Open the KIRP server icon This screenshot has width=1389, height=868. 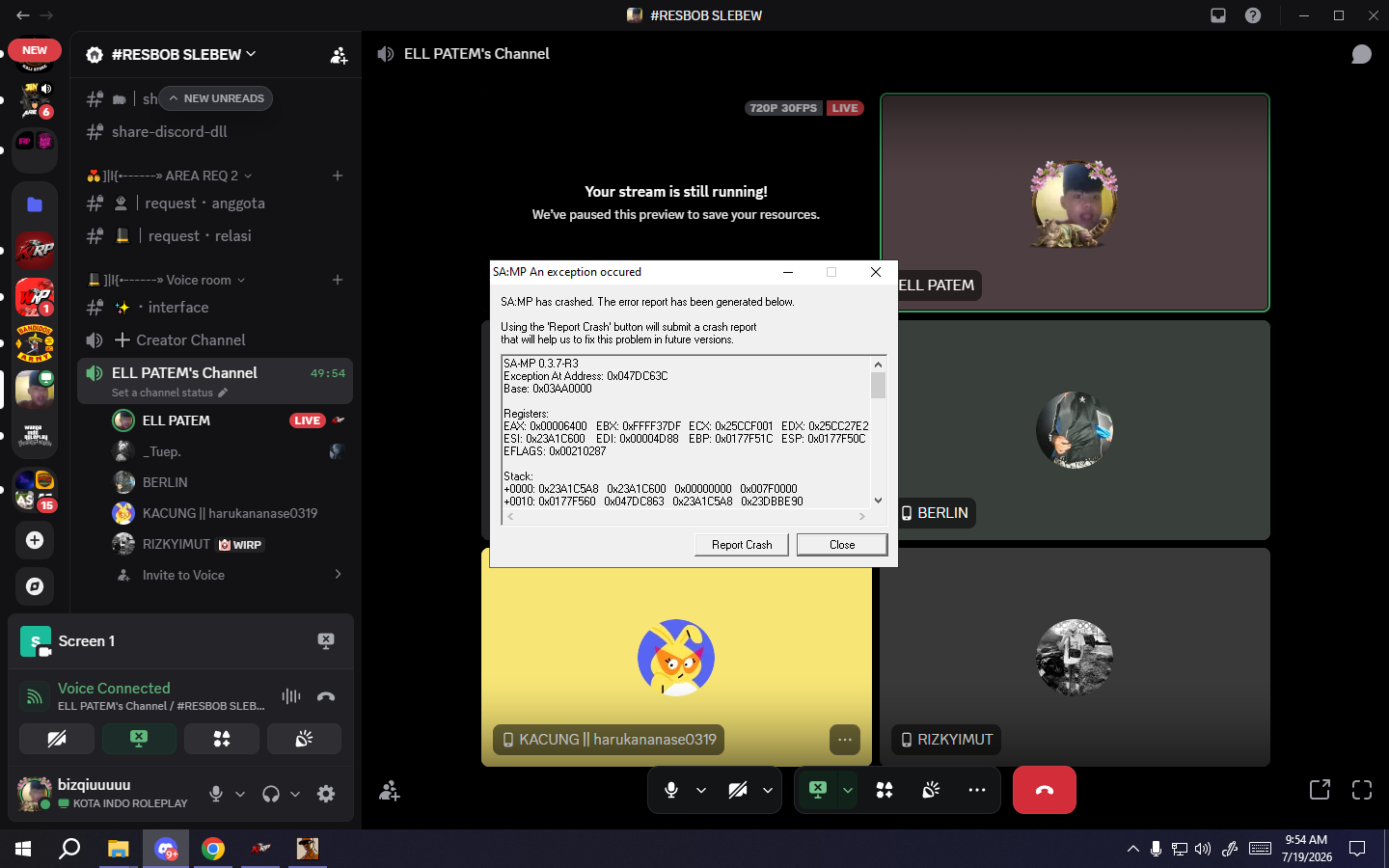click(x=35, y=251)
